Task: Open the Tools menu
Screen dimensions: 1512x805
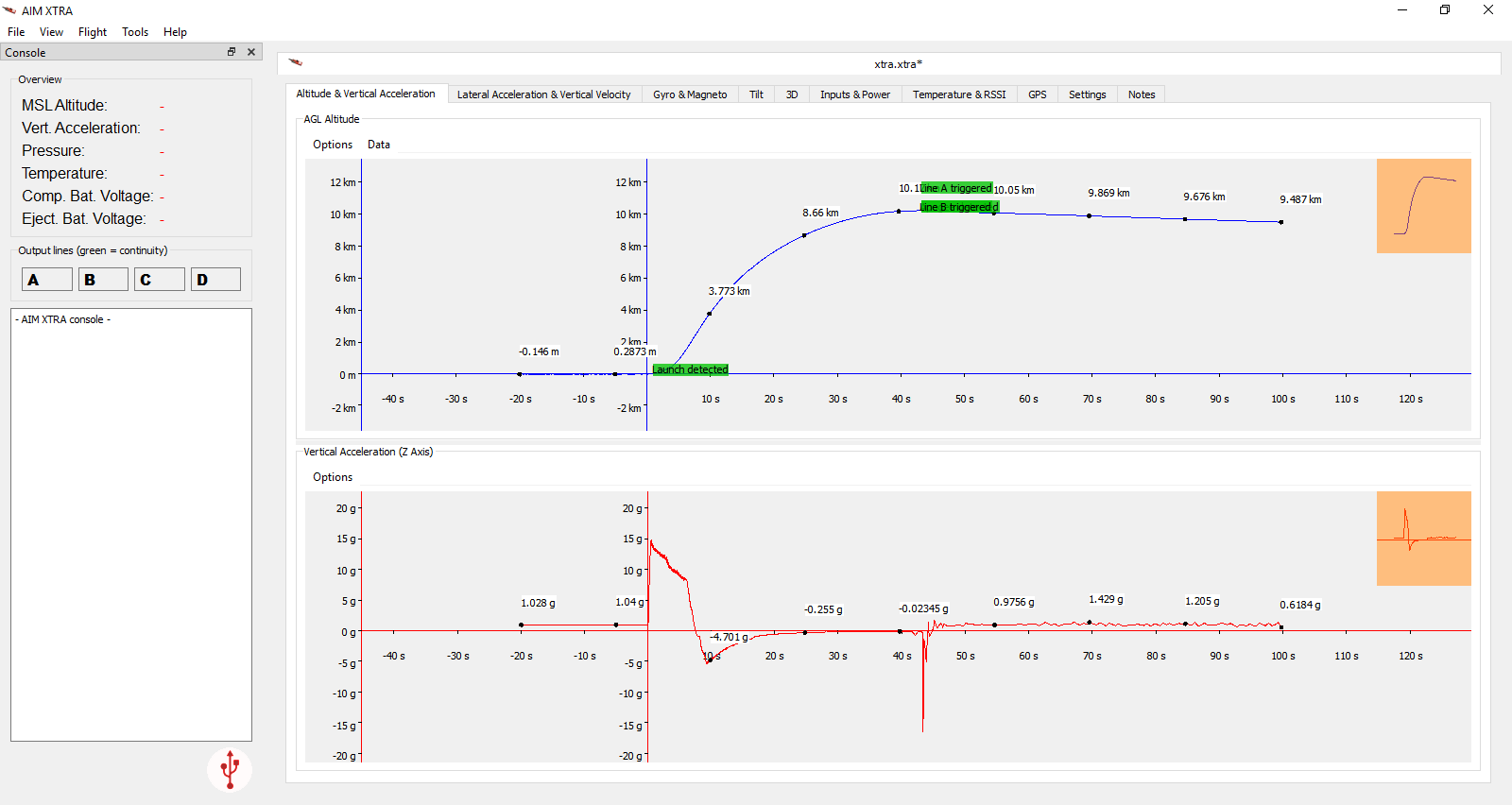Action: tap(135, 31)
